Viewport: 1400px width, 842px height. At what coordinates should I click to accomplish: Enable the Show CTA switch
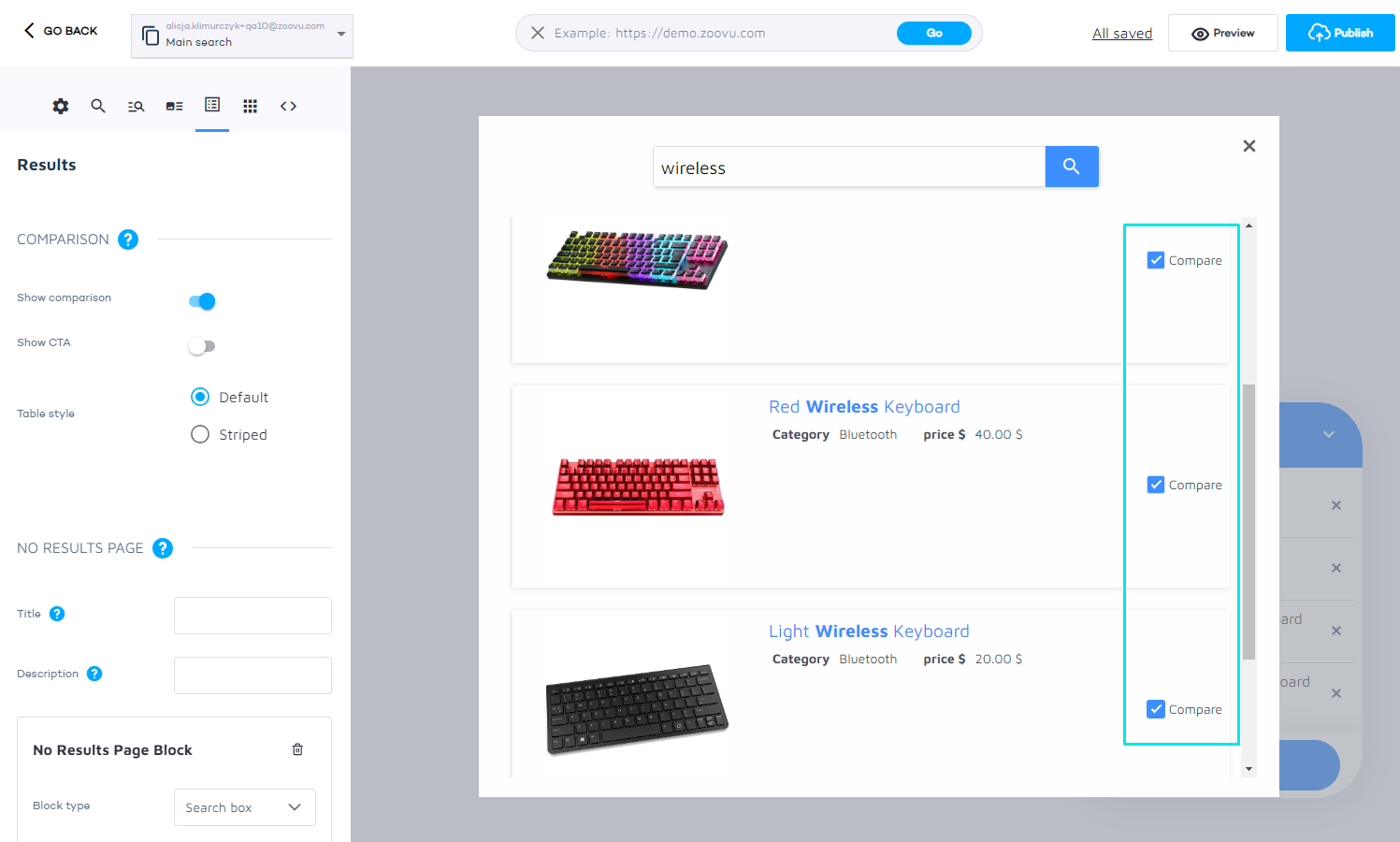click(202, 346)
